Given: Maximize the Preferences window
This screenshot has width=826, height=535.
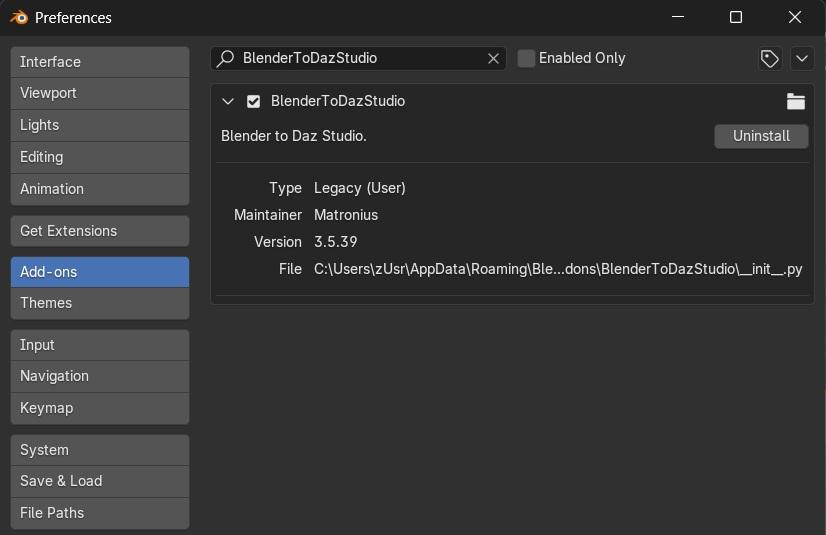Looking at the screenshot, I should [736, 17].
